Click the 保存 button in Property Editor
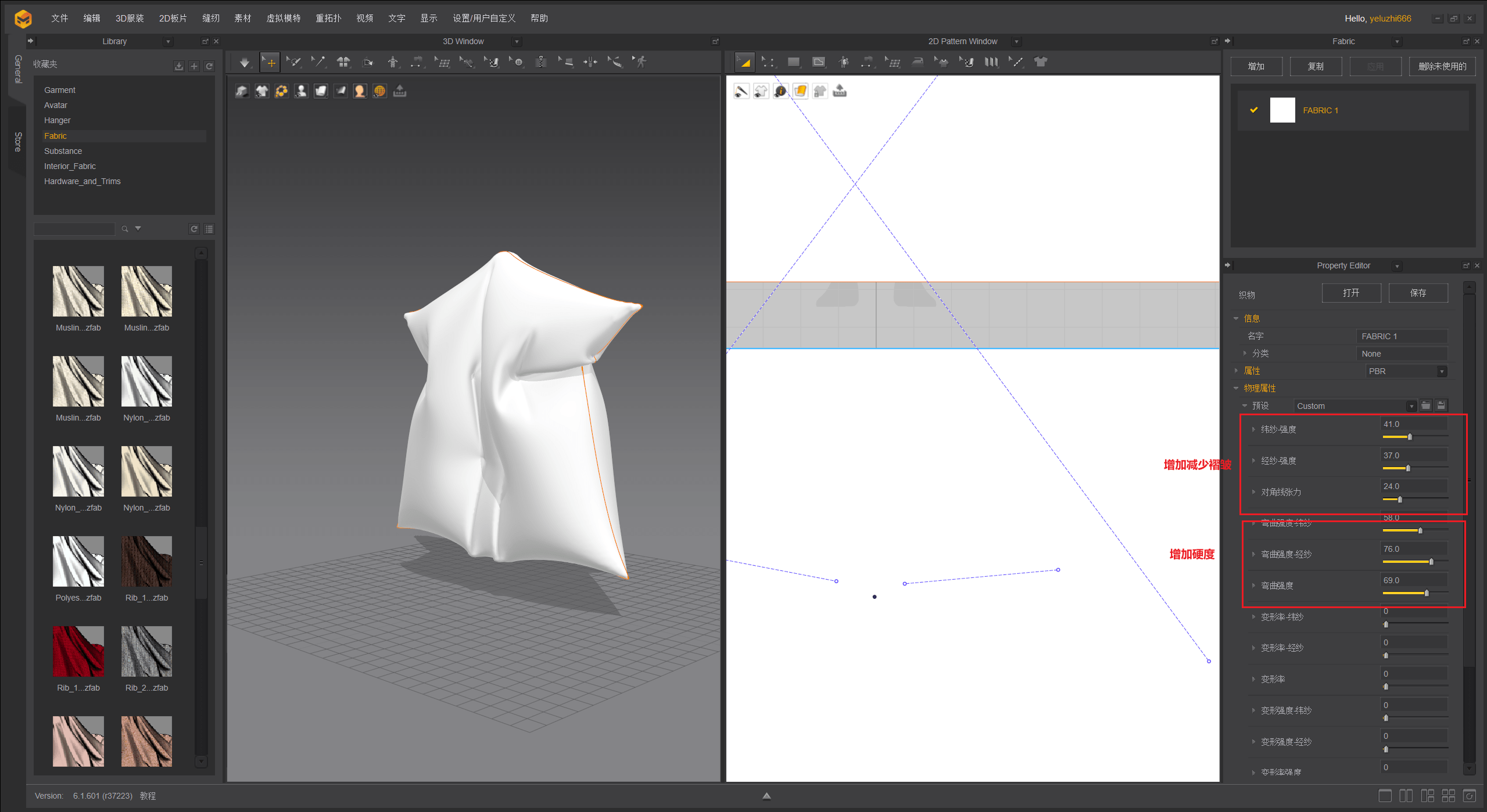 [x=1417, y=293]
